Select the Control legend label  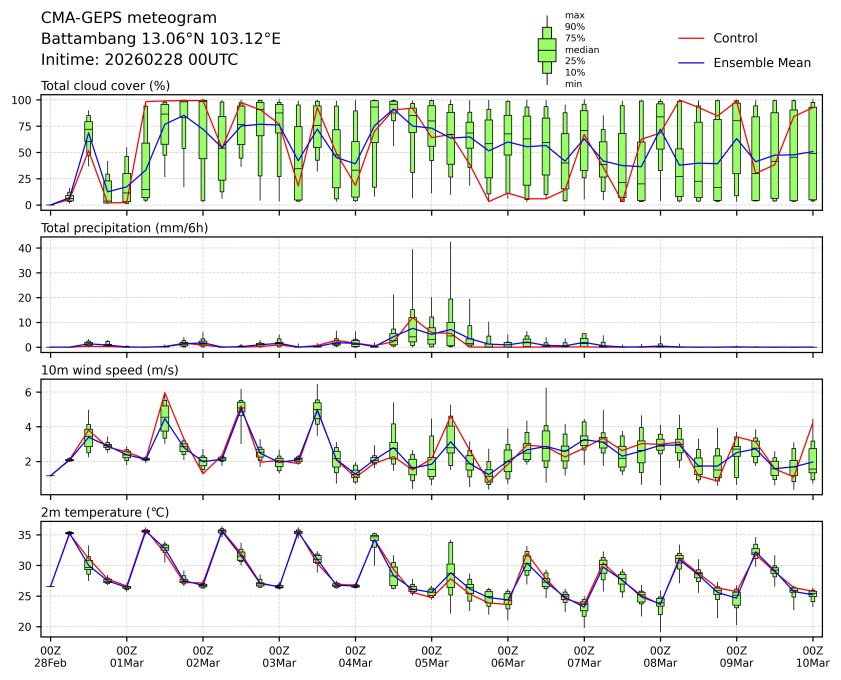point(735,38)
